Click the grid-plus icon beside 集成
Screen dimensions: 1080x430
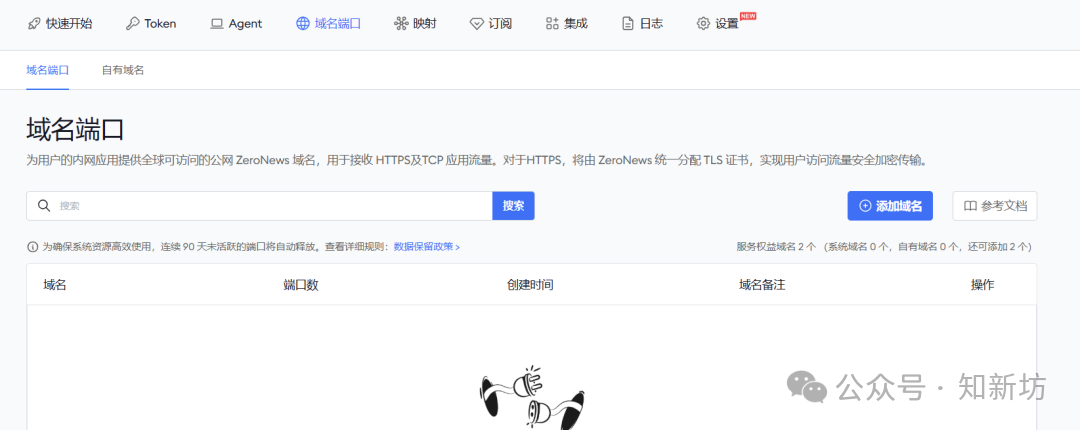552,23
